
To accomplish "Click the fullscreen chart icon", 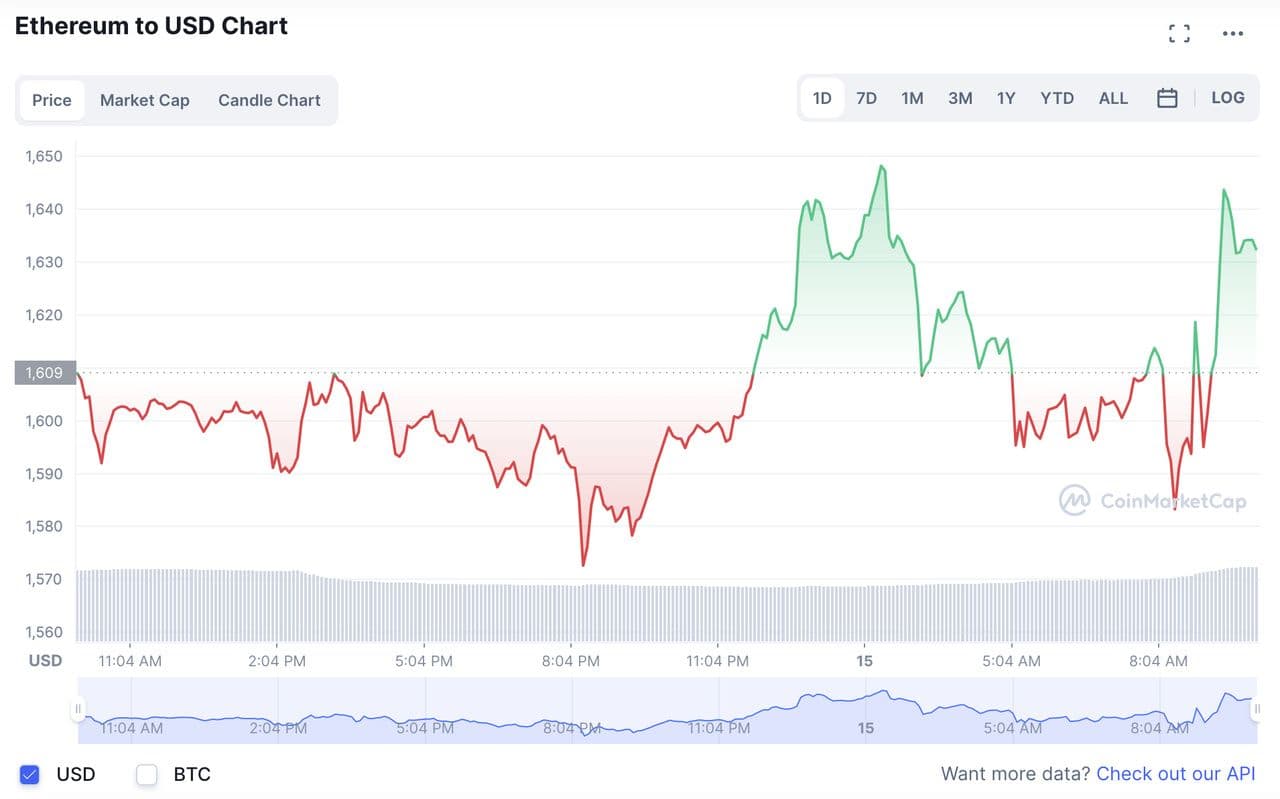I will 1180,34.
